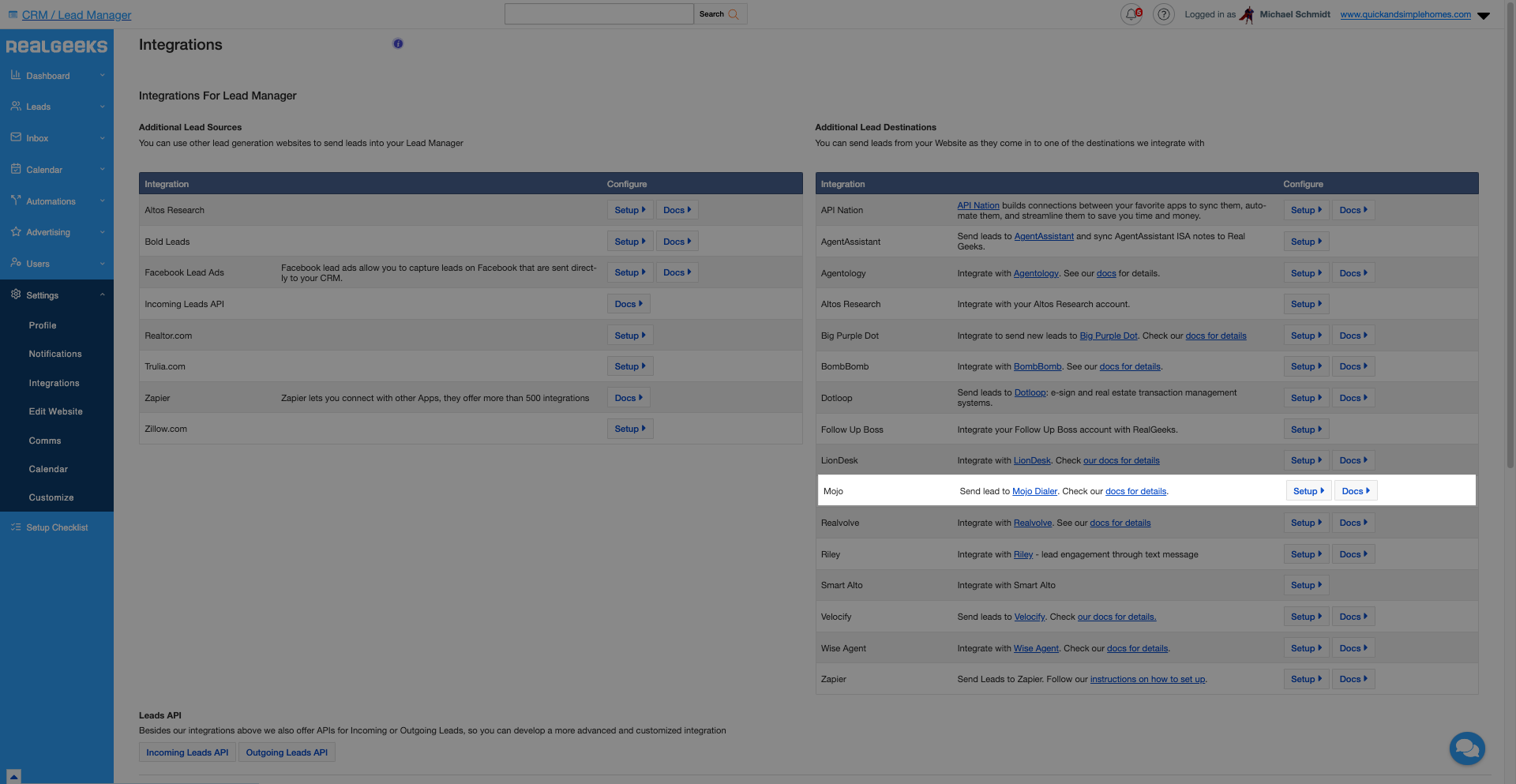This screenshot has width=1516, height=784.
Task: Click the Dashboard chart icon in sidebar
Action: [16, 75]
